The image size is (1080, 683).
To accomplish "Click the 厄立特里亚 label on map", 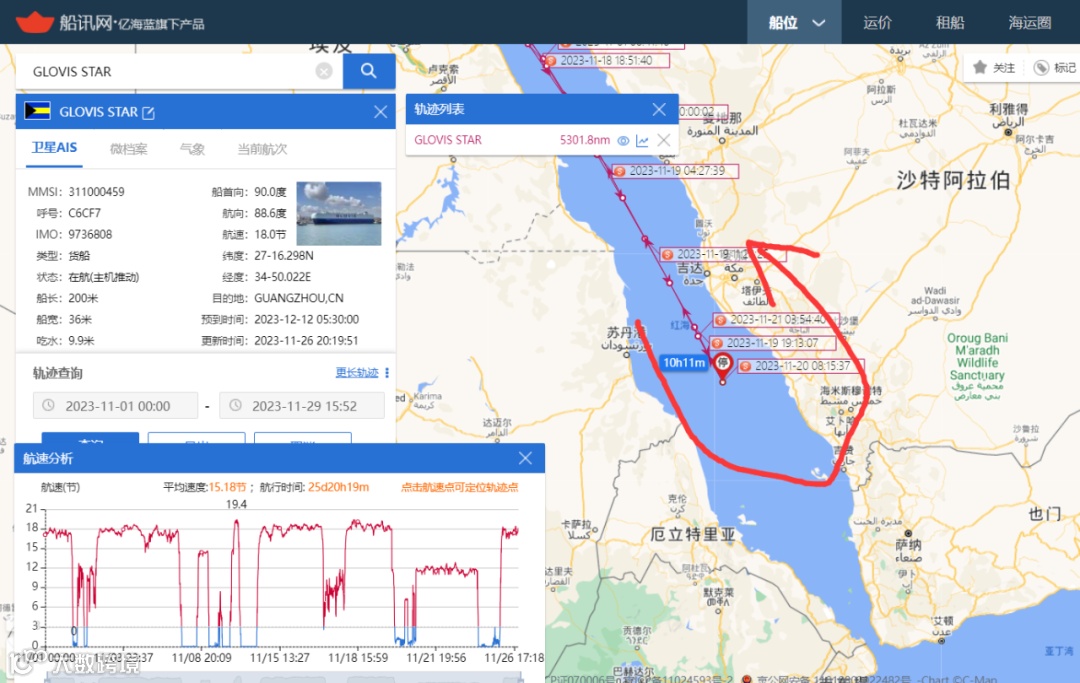I will tap(693, 534).
